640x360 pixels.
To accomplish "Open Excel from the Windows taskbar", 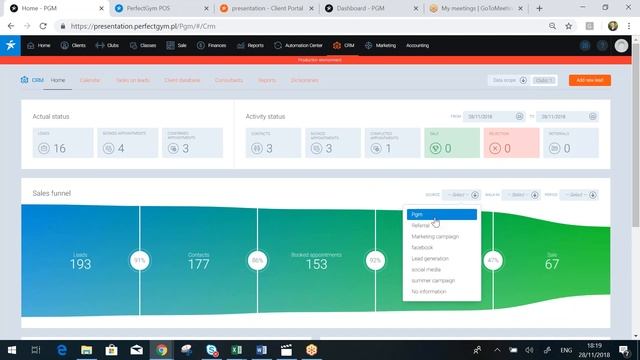I will click(236, 350).
